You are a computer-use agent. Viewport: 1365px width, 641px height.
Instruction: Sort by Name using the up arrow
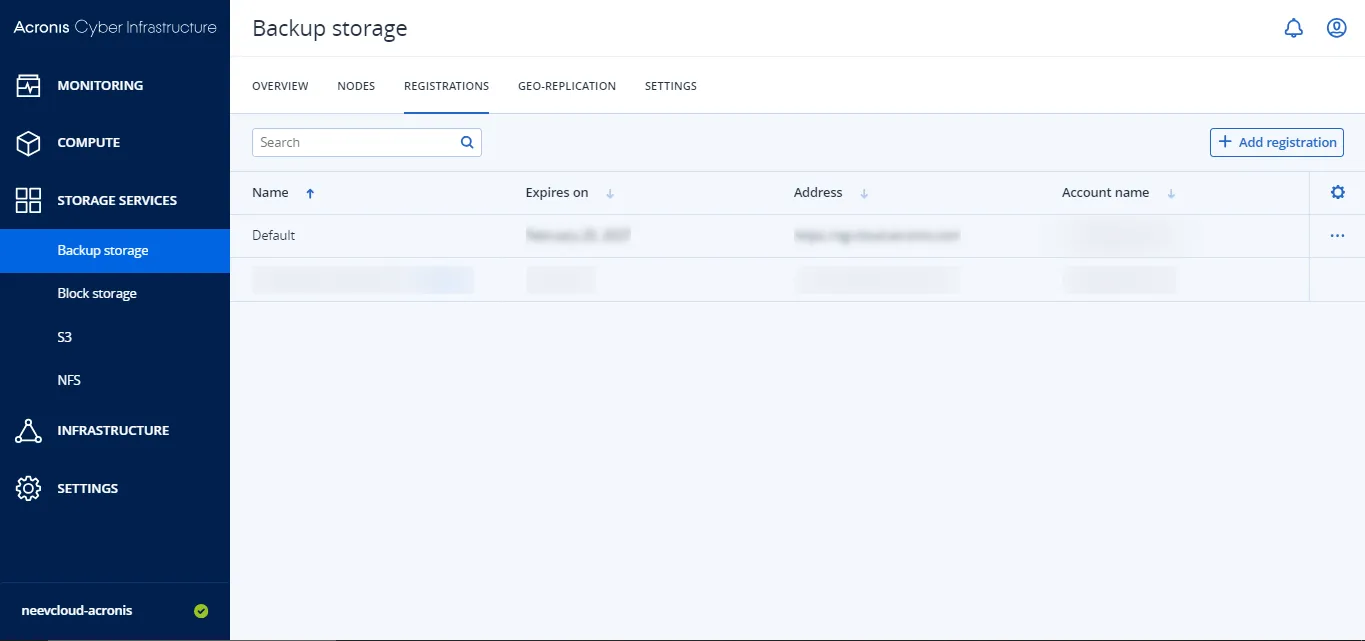pyautogui.click(x=310, y=194)
